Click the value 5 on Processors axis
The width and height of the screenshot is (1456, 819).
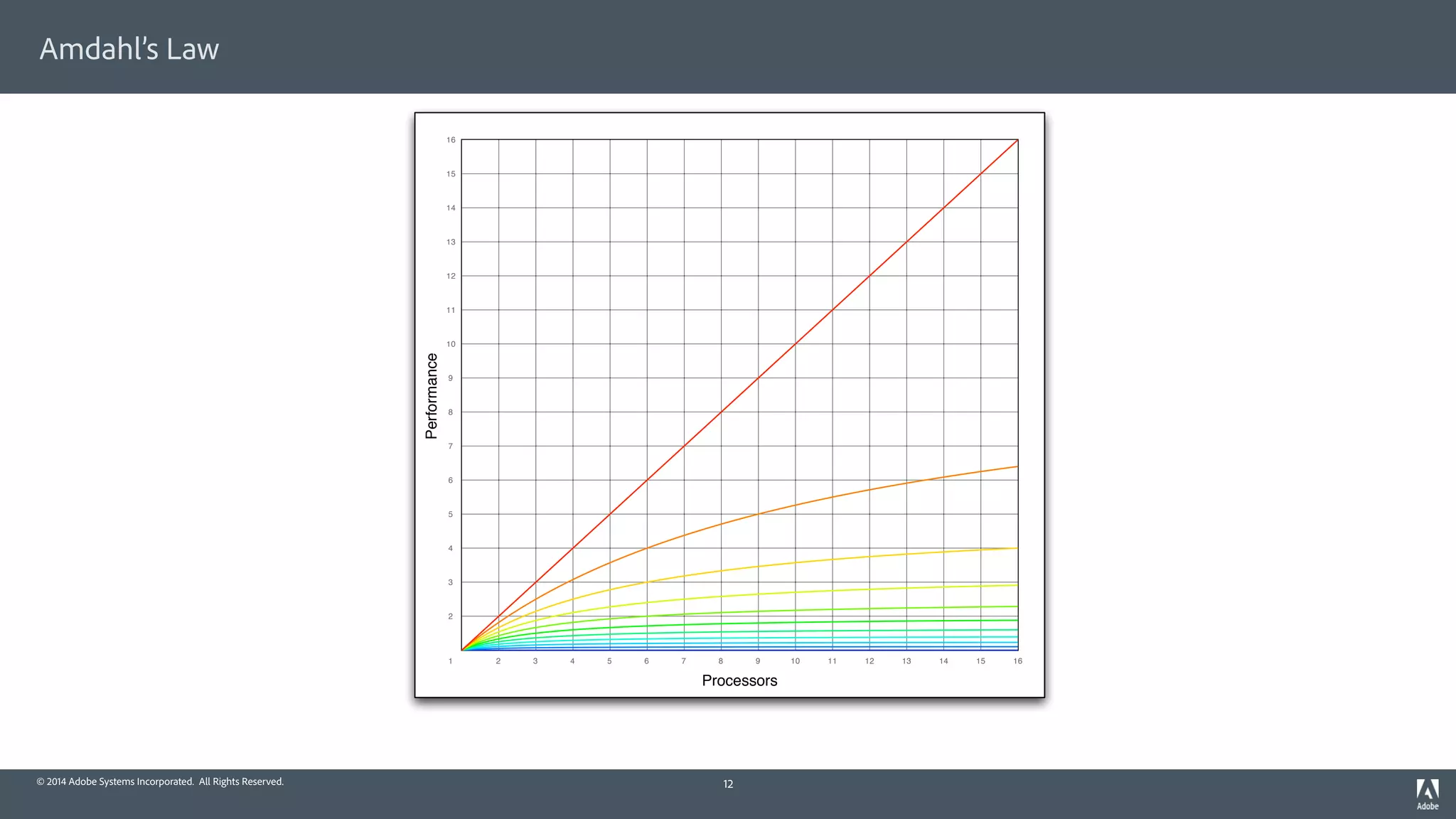pyautogui.click(x=609, y=661)
